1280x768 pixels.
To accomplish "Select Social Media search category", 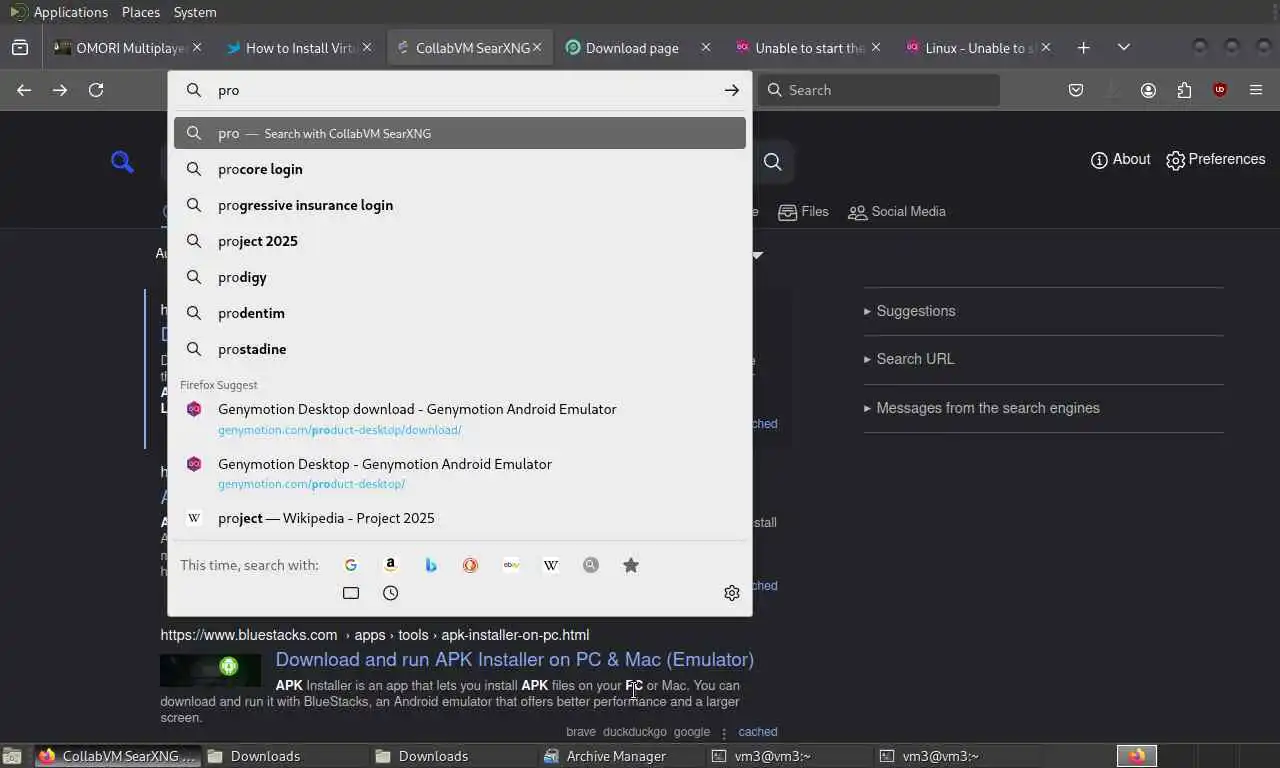I will [x=897, y=211].
